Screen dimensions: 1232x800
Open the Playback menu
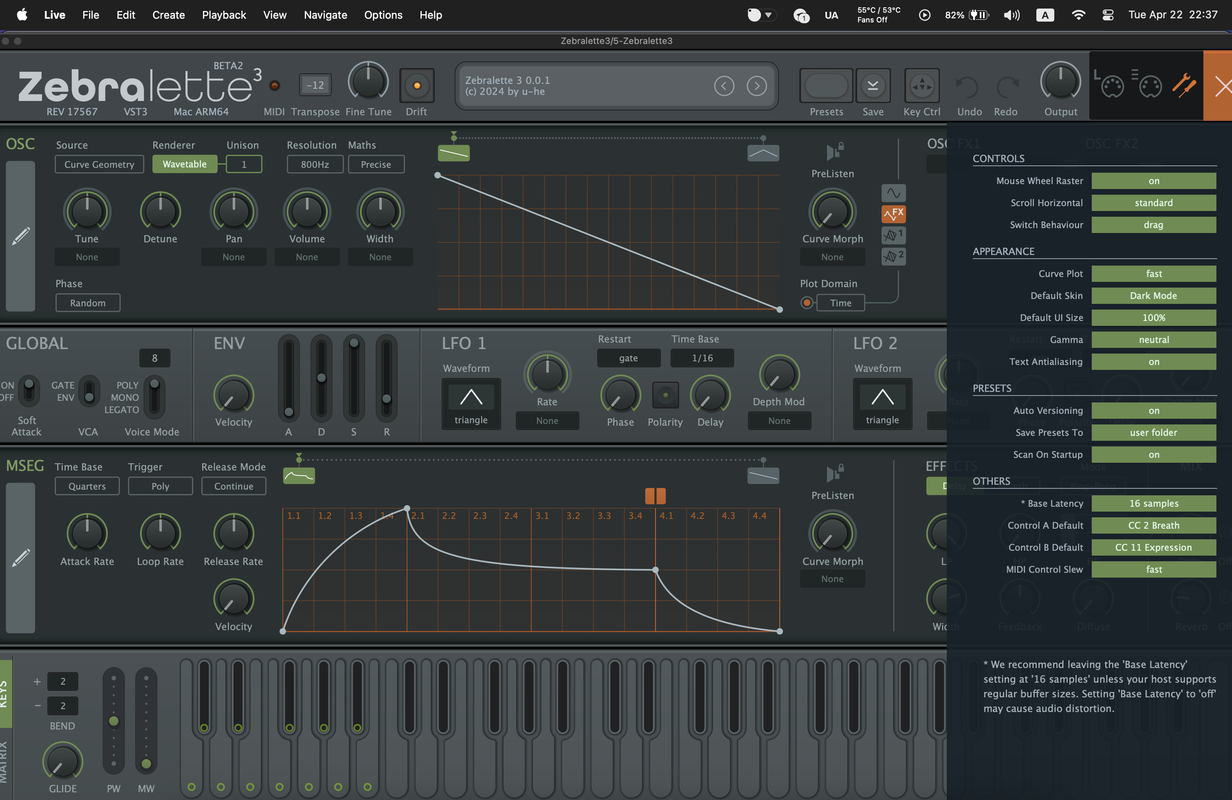224,15
